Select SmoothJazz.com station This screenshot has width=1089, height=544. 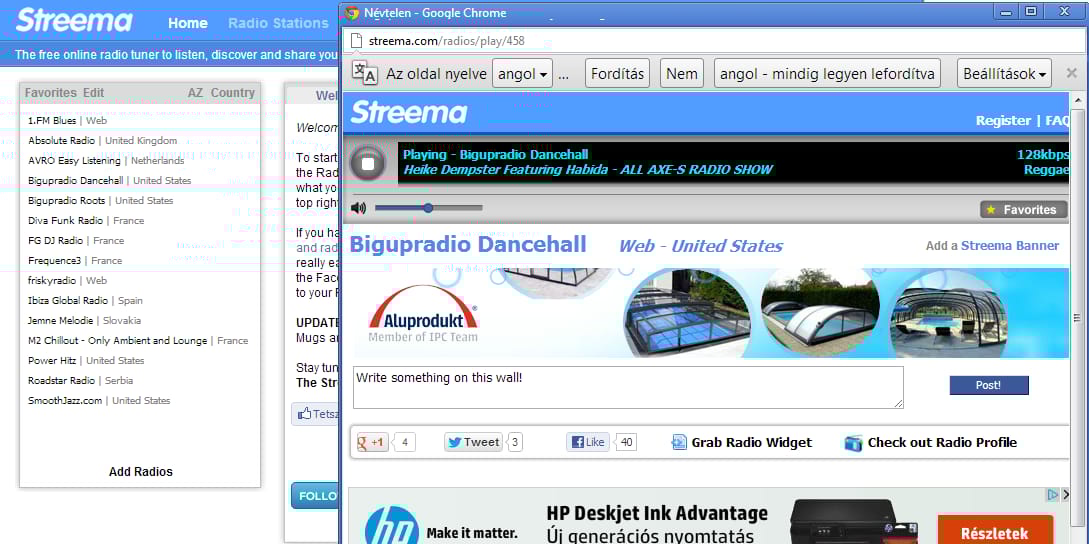click(x=65, y=401)
